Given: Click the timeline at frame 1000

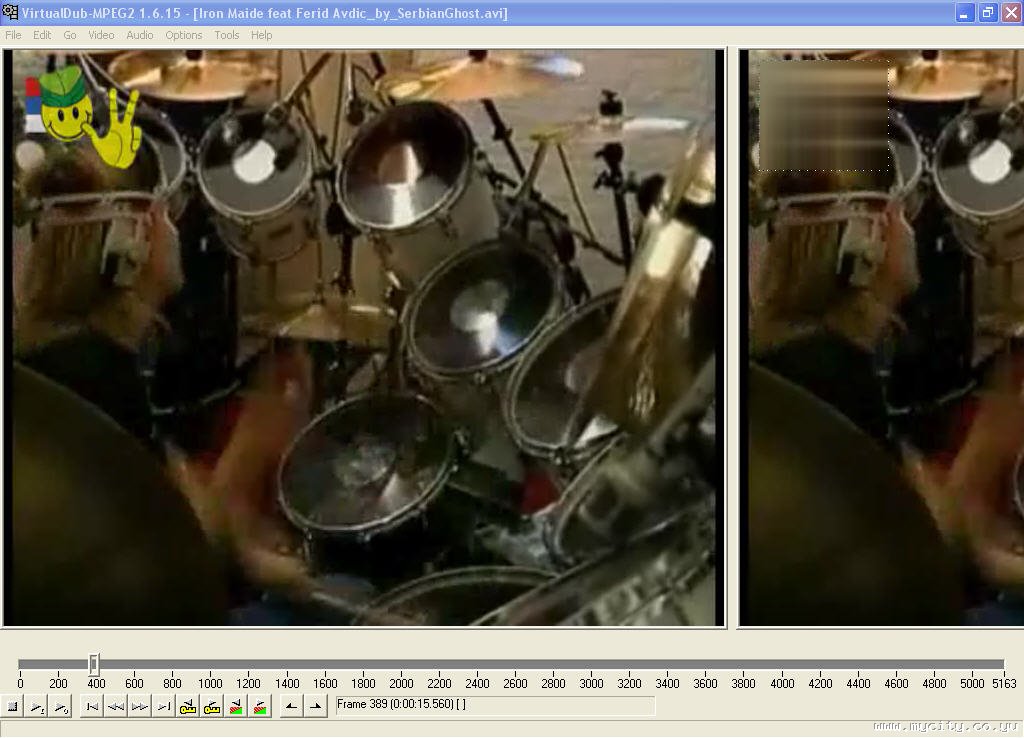Looking at the screenshot, I should click(210, 665).
